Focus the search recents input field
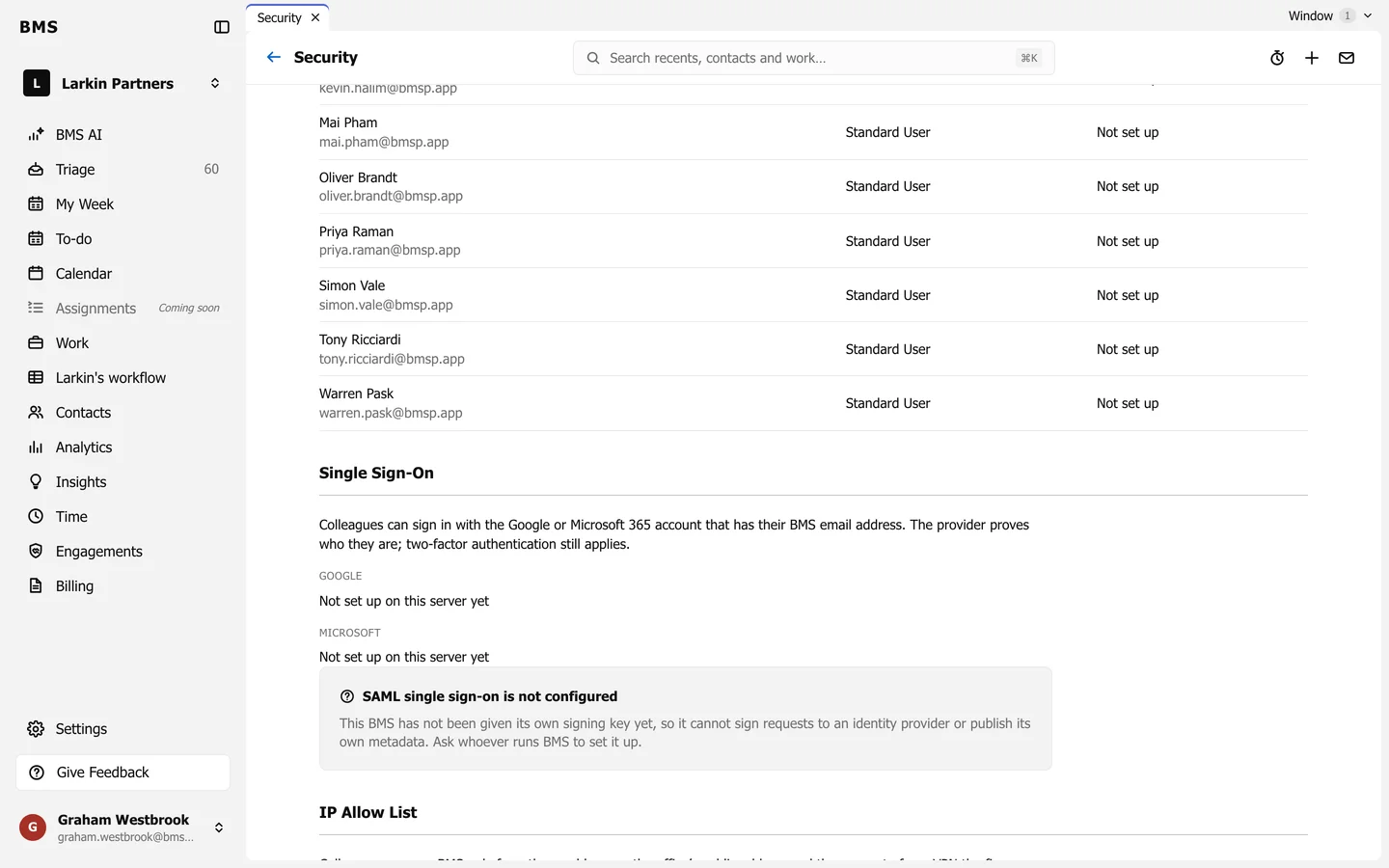 813,58
